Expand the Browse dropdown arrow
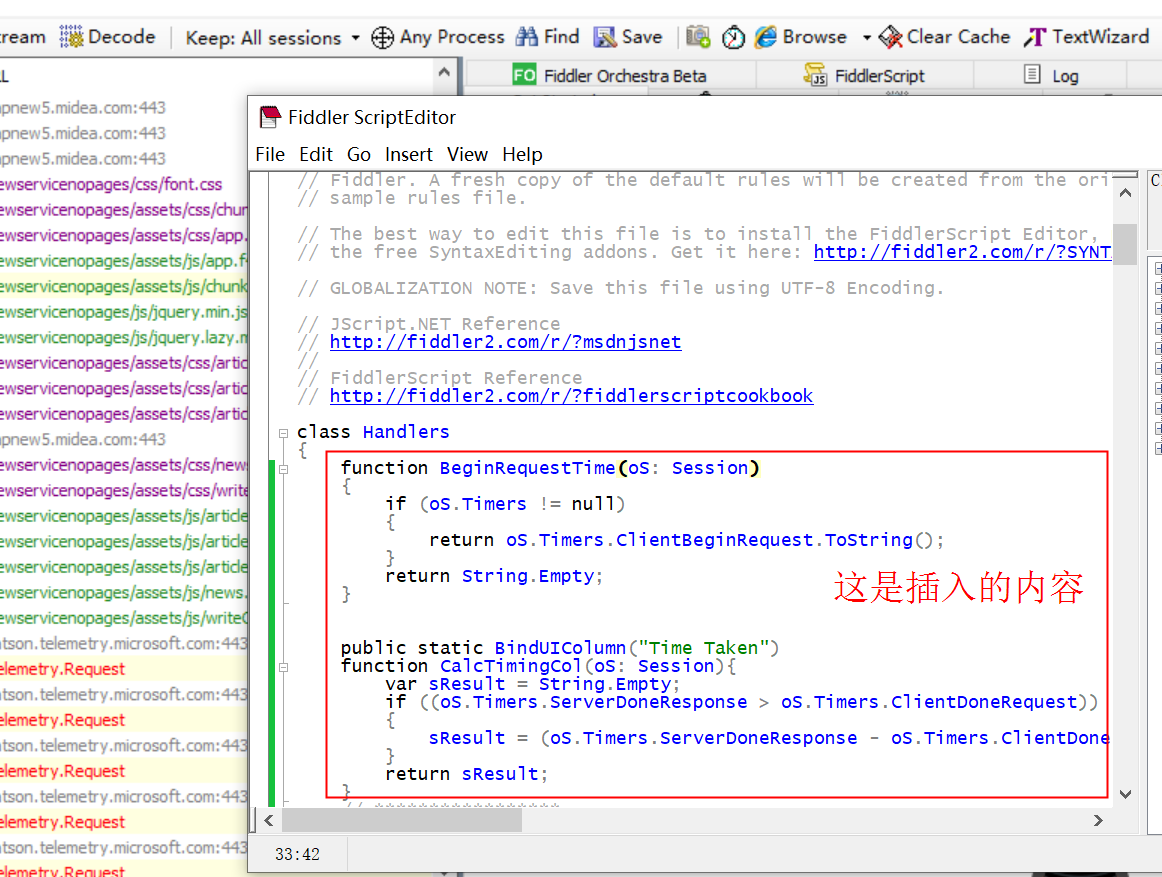The width and height of the screenshot is (1162, 877). [x=866, y=37]
